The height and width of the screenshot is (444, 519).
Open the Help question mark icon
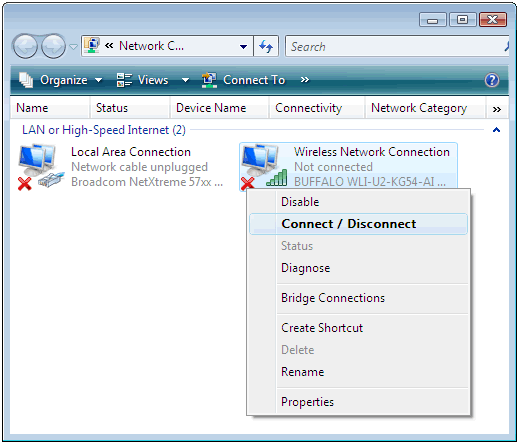pyautogui.click(x=492, y=80)
